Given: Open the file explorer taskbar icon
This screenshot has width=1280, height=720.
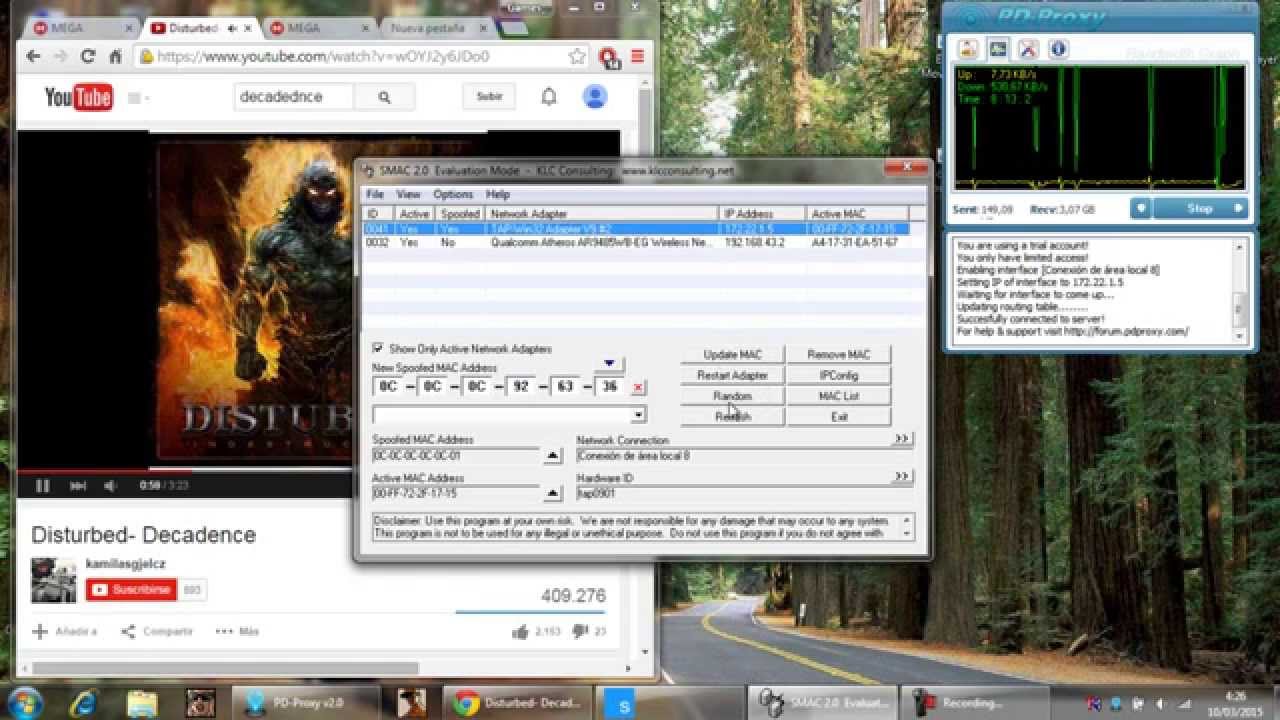Looking at the screenshot, I should [143, 702].
